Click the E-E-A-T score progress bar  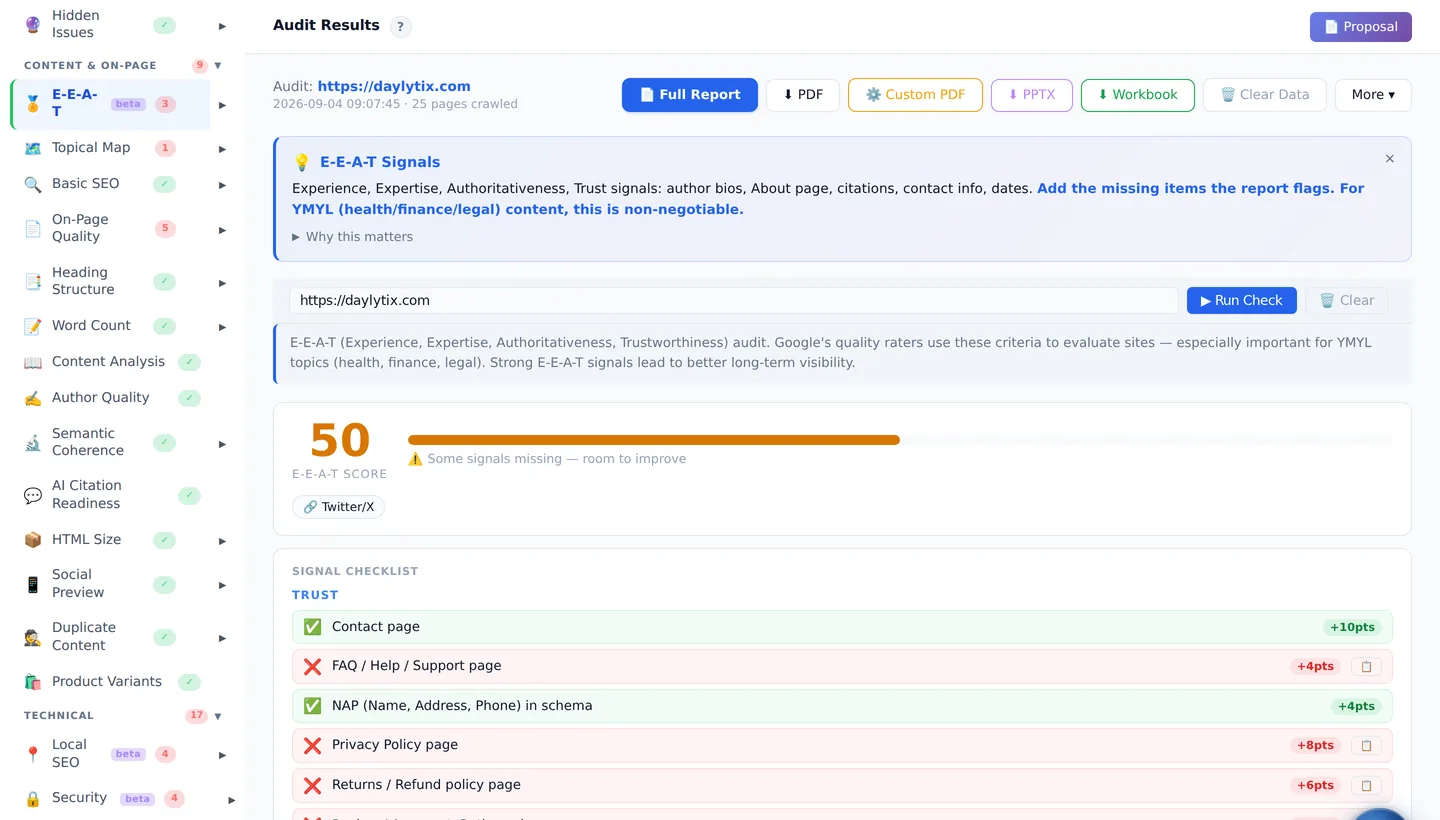click(x=899, y=440)
